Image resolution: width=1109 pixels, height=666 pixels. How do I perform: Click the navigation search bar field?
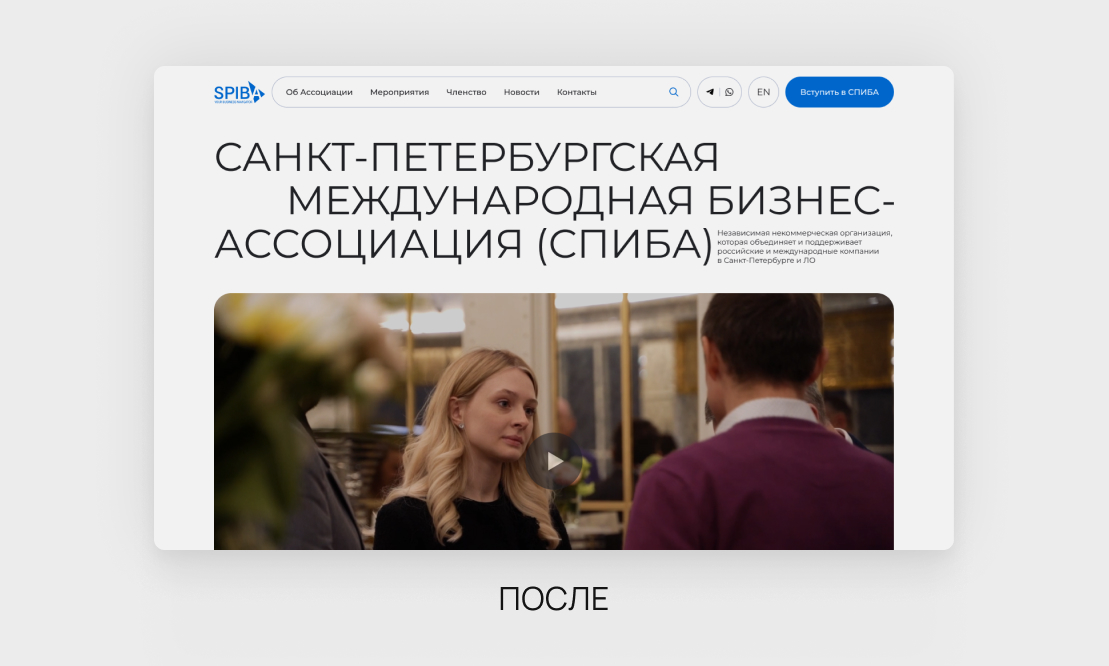481,92
